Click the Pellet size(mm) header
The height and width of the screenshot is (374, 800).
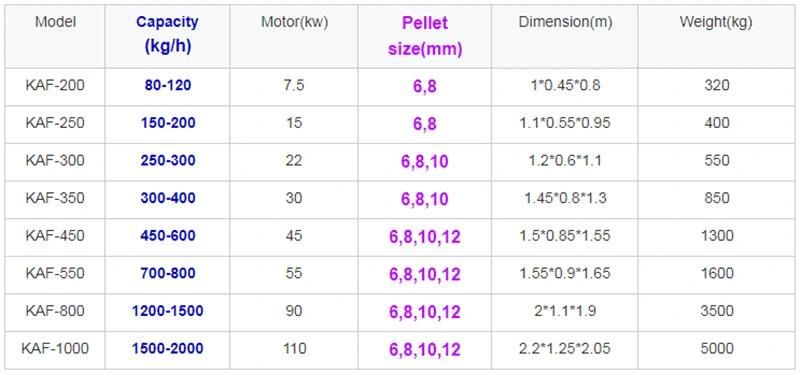424,36
